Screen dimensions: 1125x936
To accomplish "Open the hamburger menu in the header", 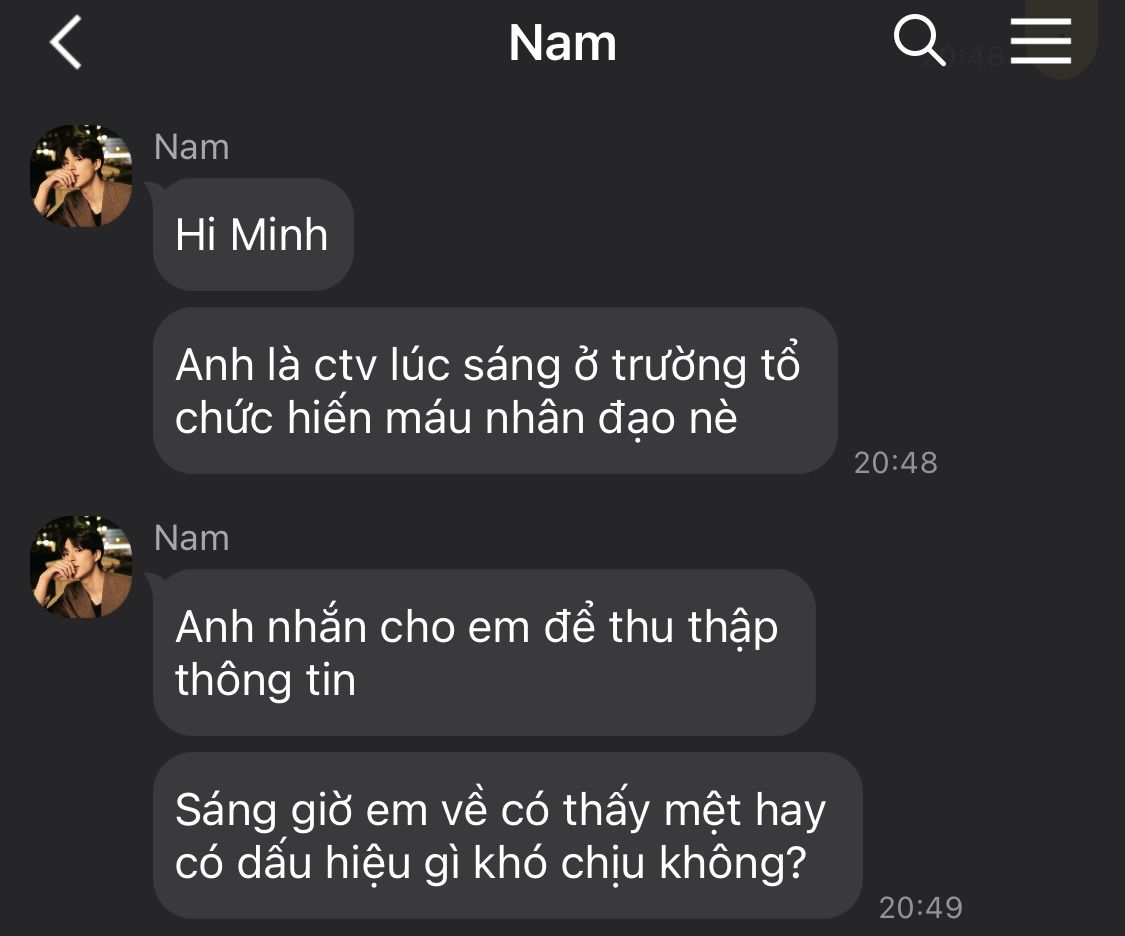I will point(1040,42).
